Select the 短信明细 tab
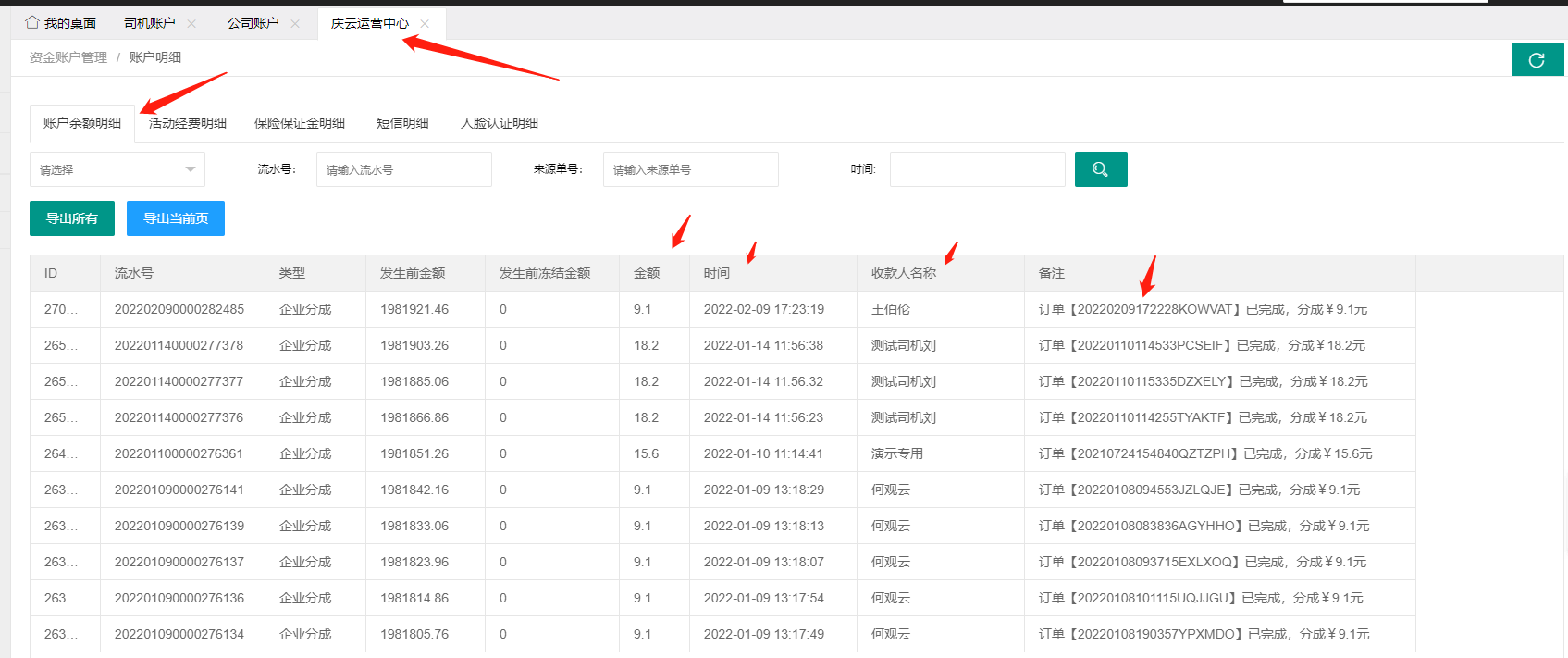 click(402, 123)
